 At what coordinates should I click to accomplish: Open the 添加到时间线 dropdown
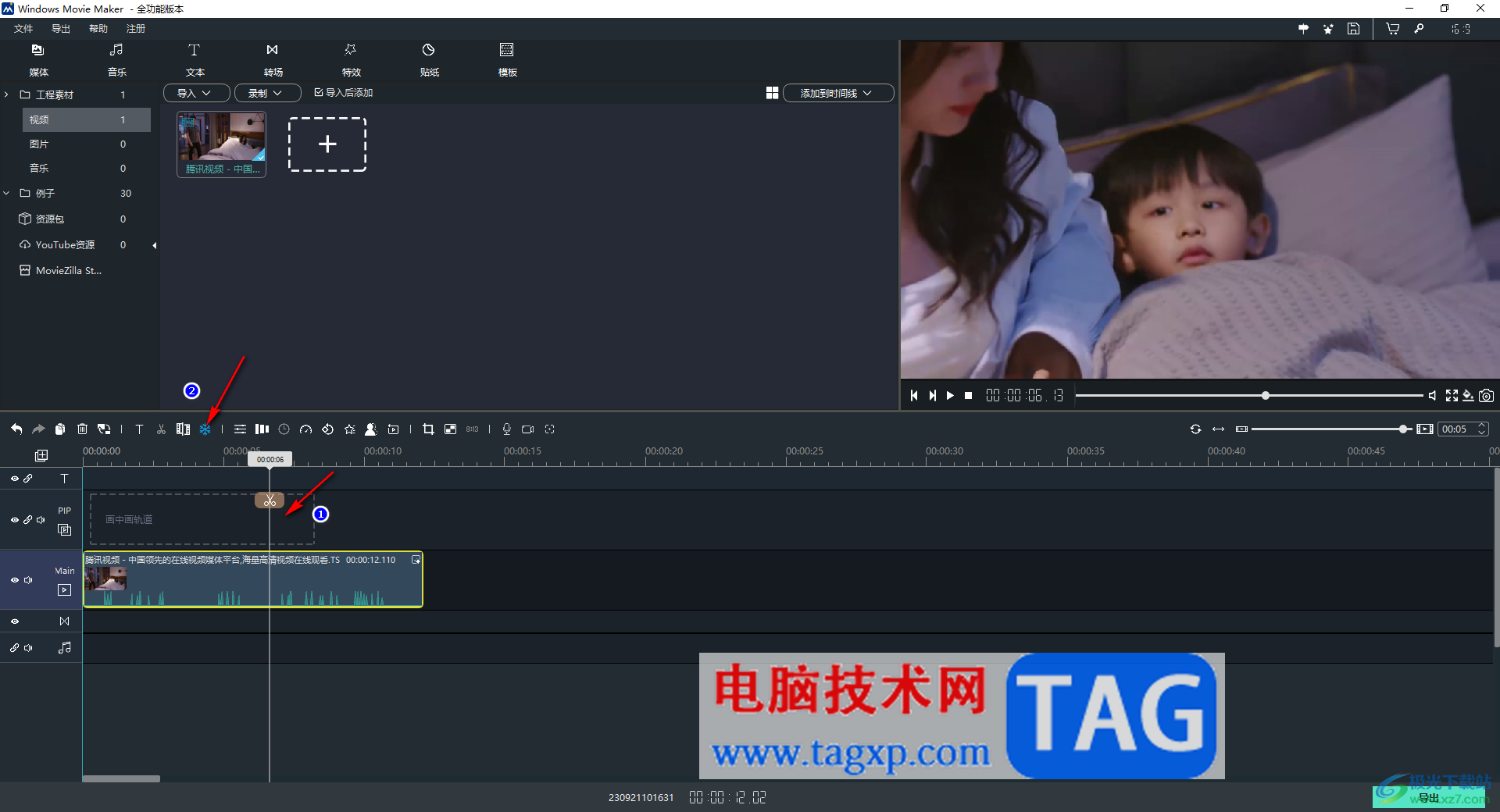coord(838,93)
